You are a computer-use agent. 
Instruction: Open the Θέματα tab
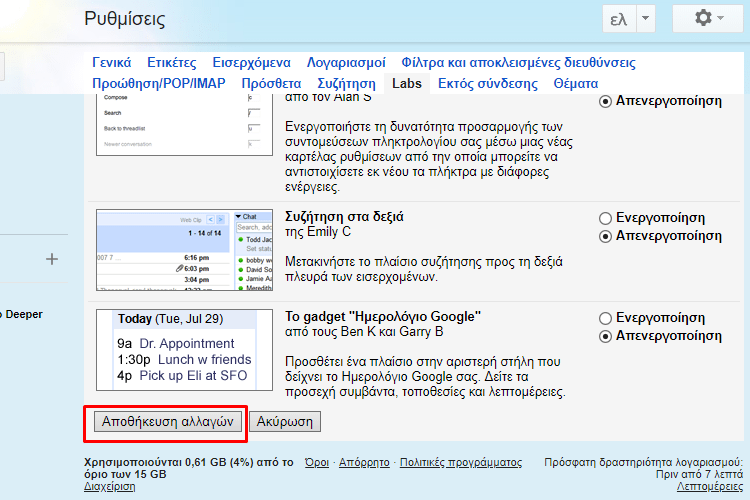click(x=575, y=83)
